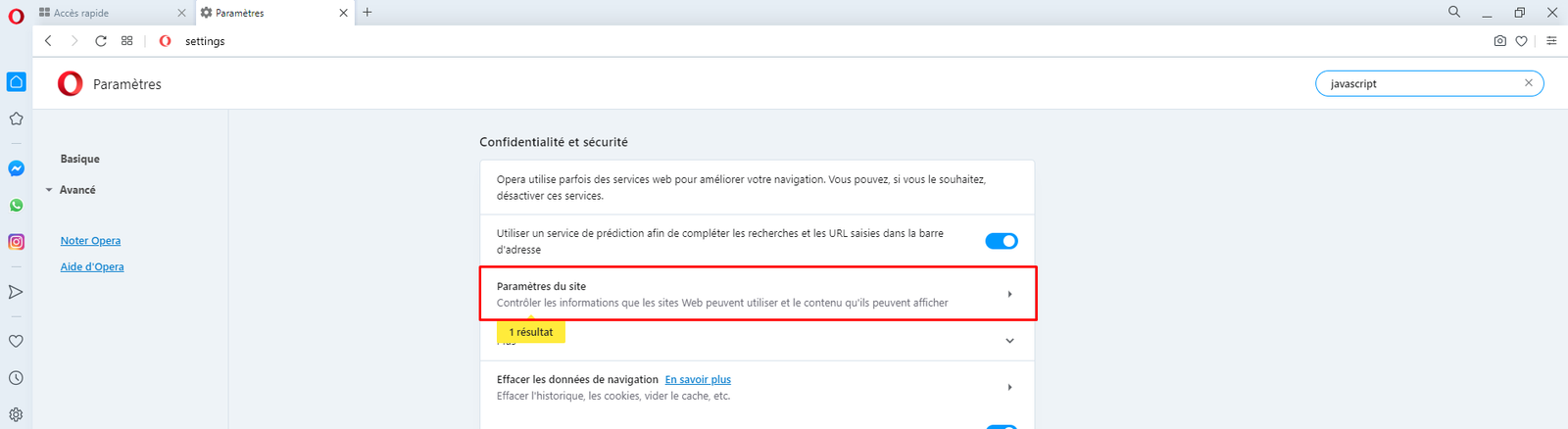Open the Noter Opera link
Screen dimensions: 1568x429
click(90, 241)
